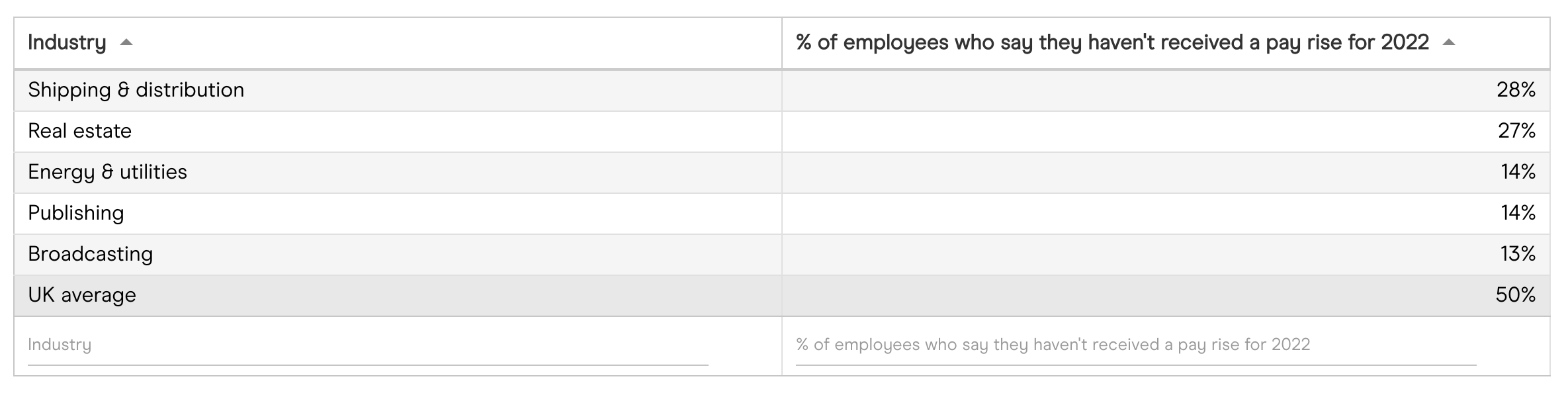Click the pay rise 2022 header text
This screenshot has width=1568, height=393.
tap(1111, 43)
